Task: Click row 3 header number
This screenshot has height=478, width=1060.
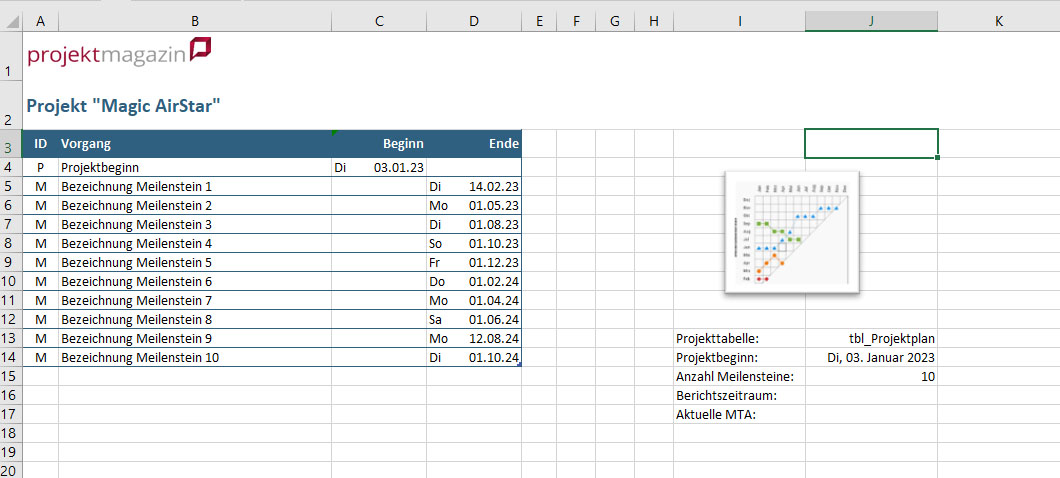Action: (x=10, y=144)
